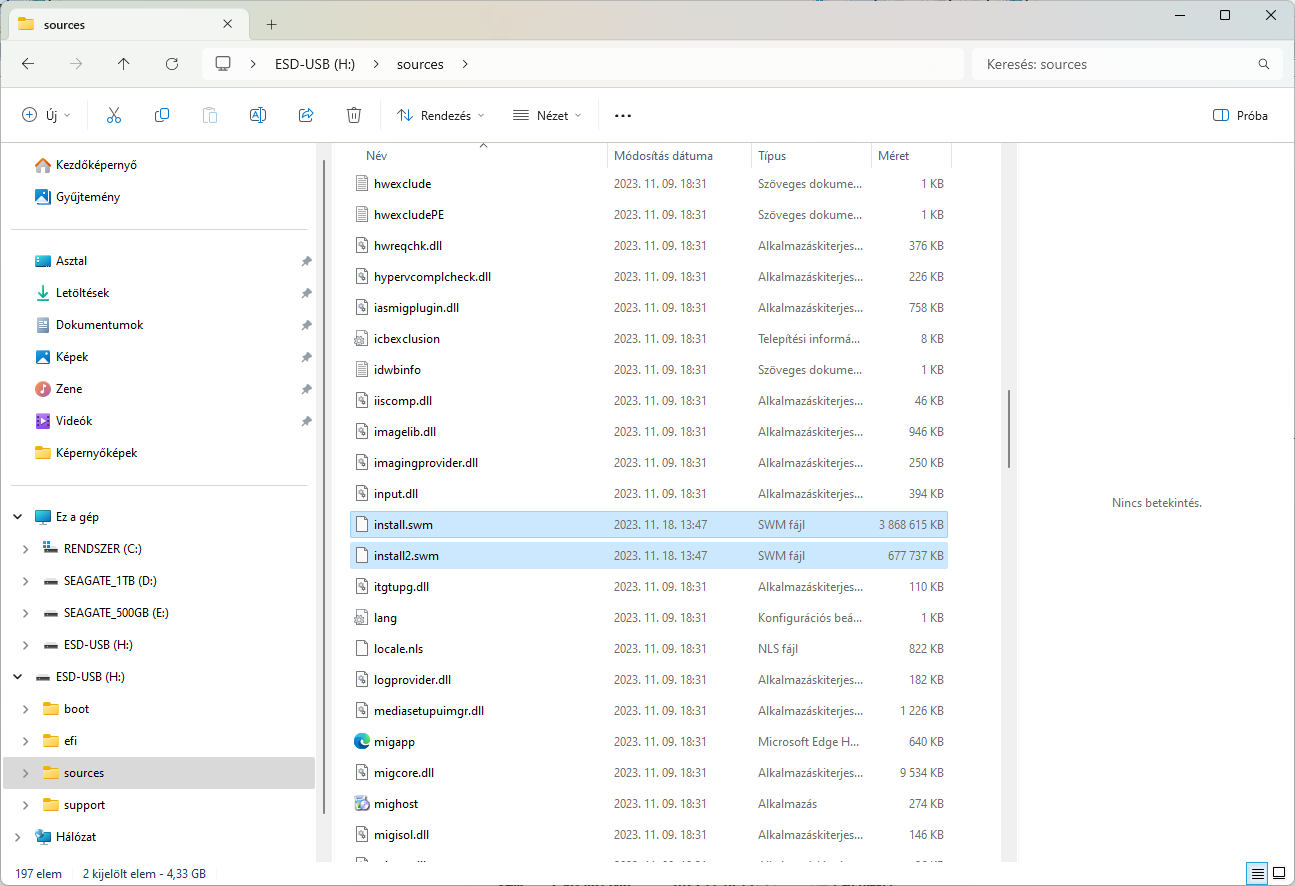Select the migapp Edge file
This screenshot has width=1295, height=886.
click(649, 742)
